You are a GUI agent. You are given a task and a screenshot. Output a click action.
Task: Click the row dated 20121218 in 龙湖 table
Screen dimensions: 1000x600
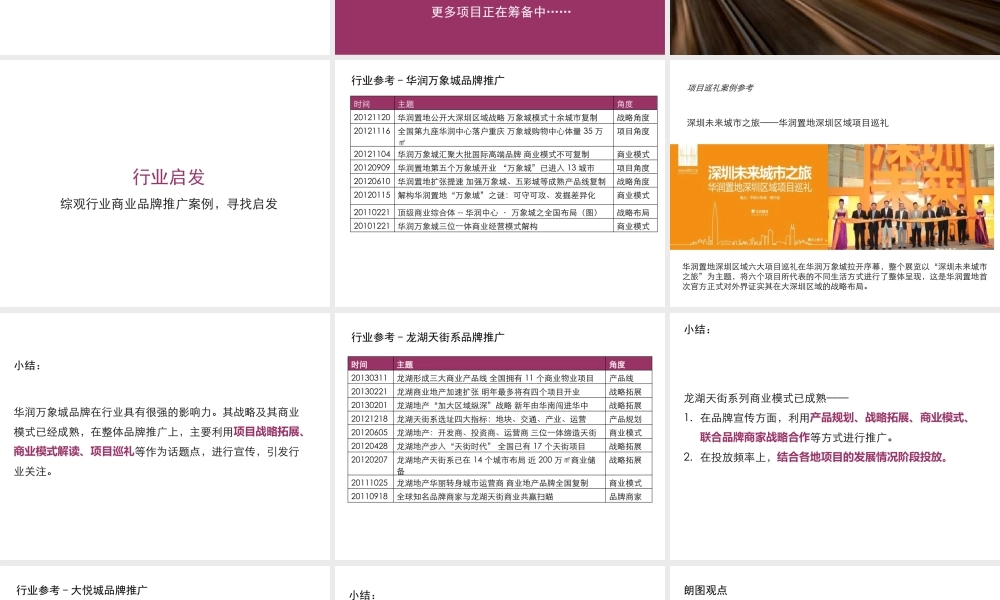click(500, 418)
